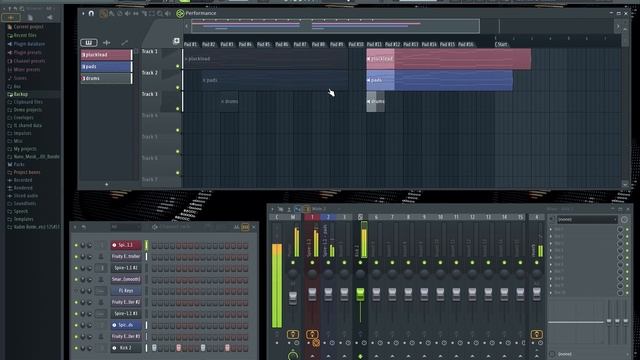
Task: Click the pink pluck lead clip in Track 1
Action: pyautogui.click(x=449, y=59)
